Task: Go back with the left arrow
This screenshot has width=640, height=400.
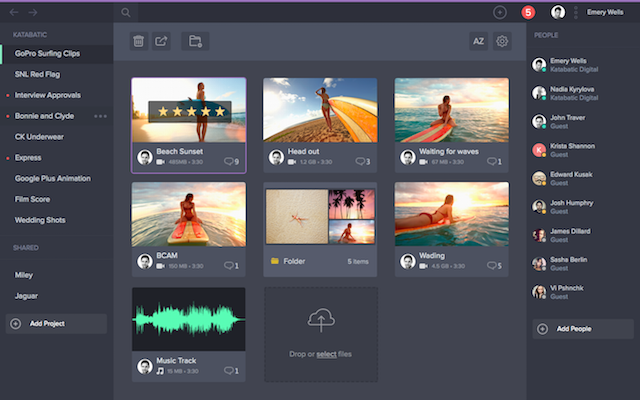Action: point(14,12)
